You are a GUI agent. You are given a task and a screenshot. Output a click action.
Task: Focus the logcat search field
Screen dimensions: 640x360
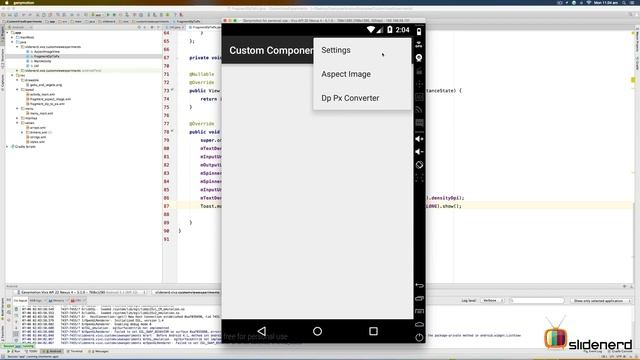(537, 301)
